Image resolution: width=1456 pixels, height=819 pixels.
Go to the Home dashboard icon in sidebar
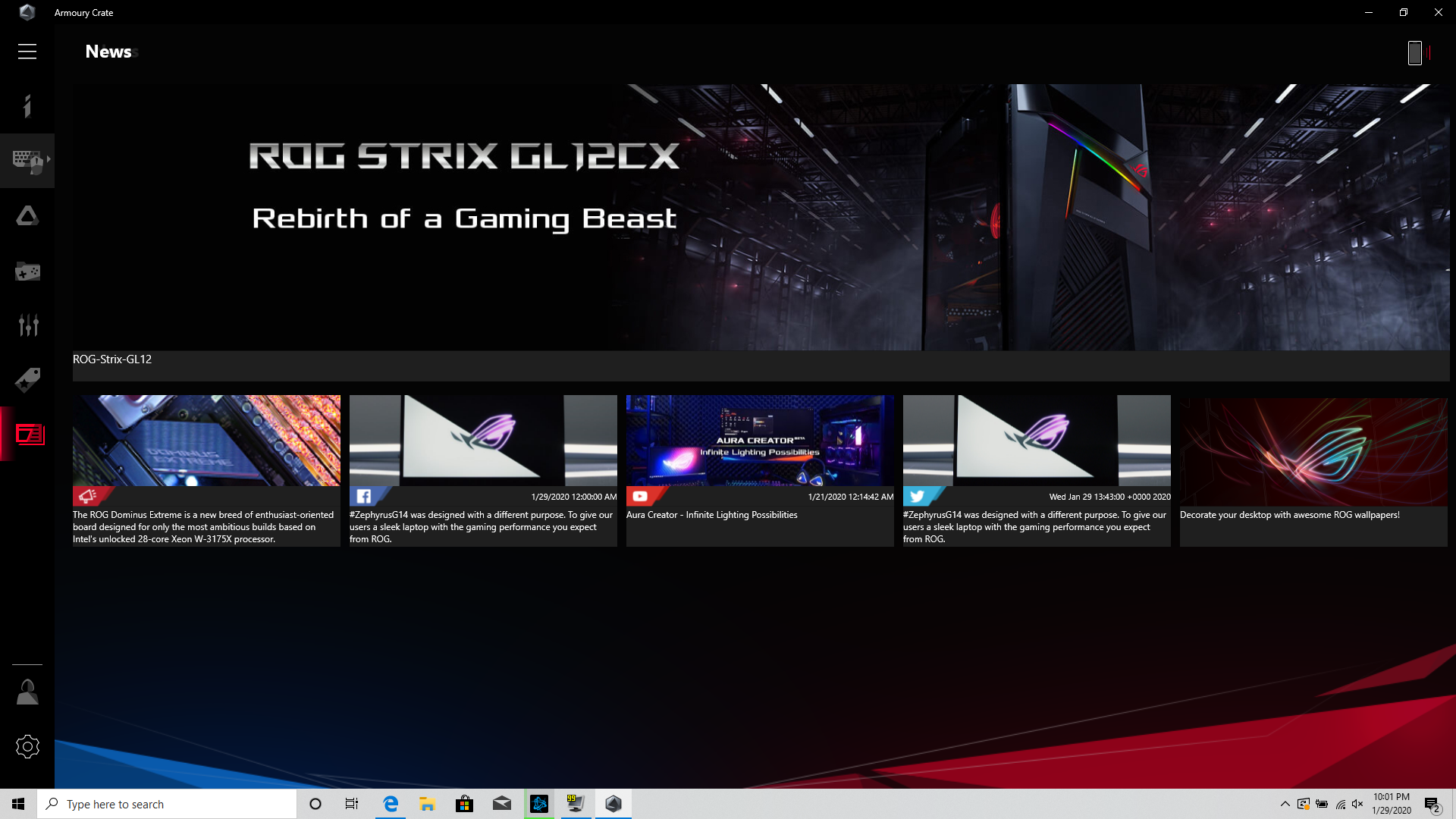pos(27,105)
